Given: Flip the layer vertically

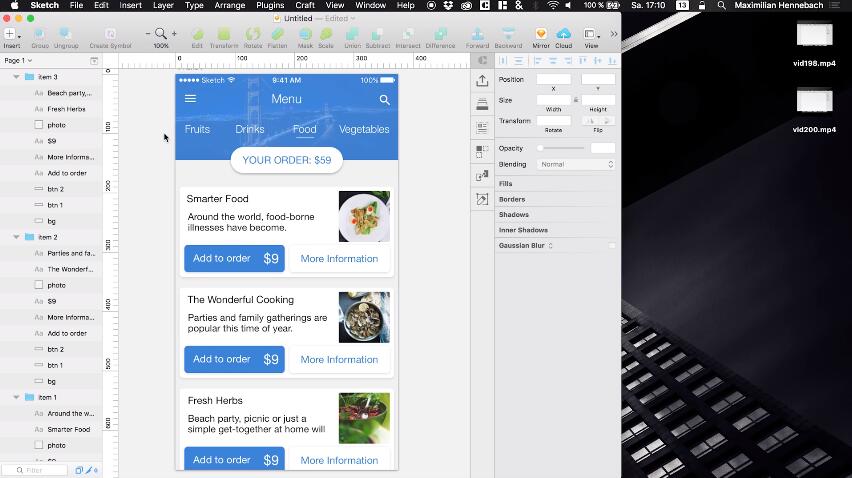Looking at the screenshot, I should pos(607,121).
